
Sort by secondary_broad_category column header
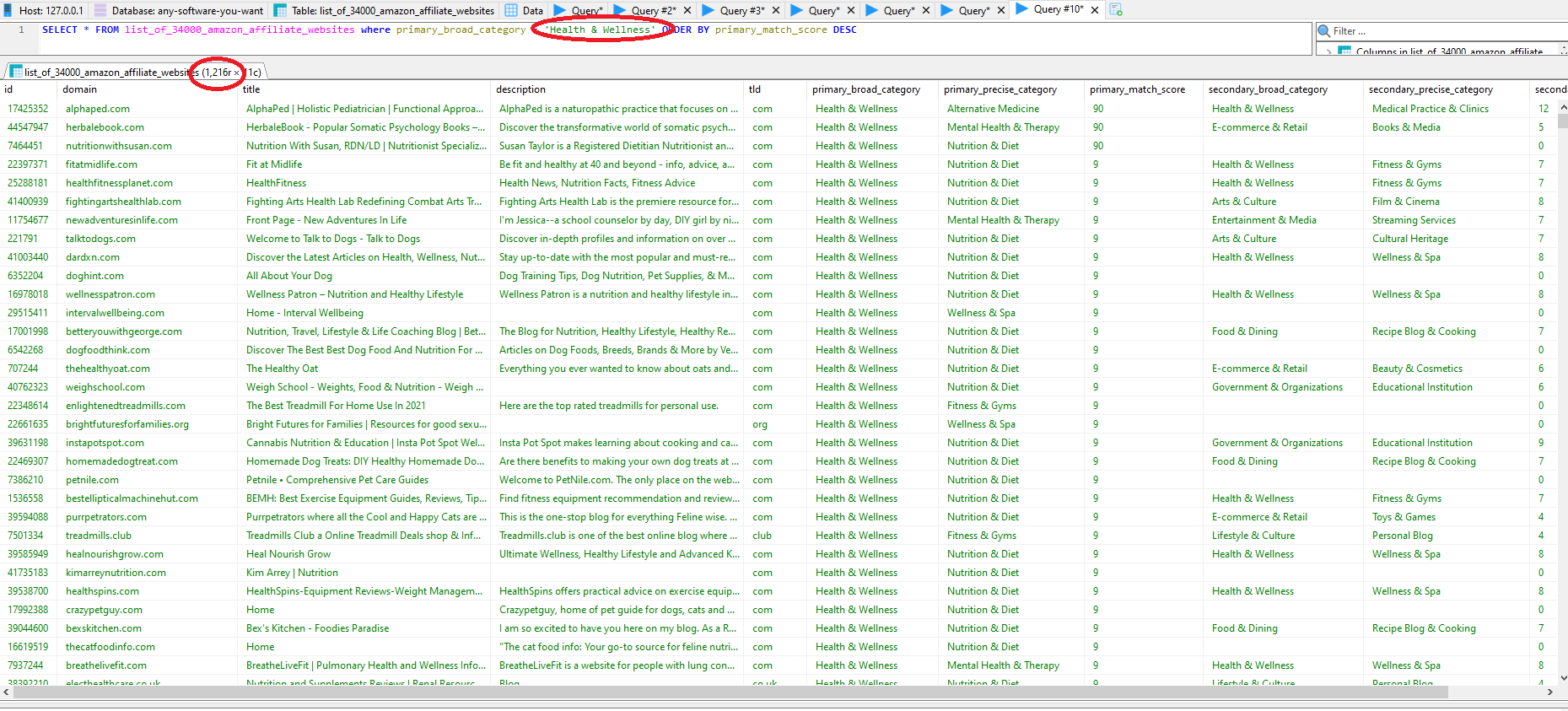tap(1283, 89)
